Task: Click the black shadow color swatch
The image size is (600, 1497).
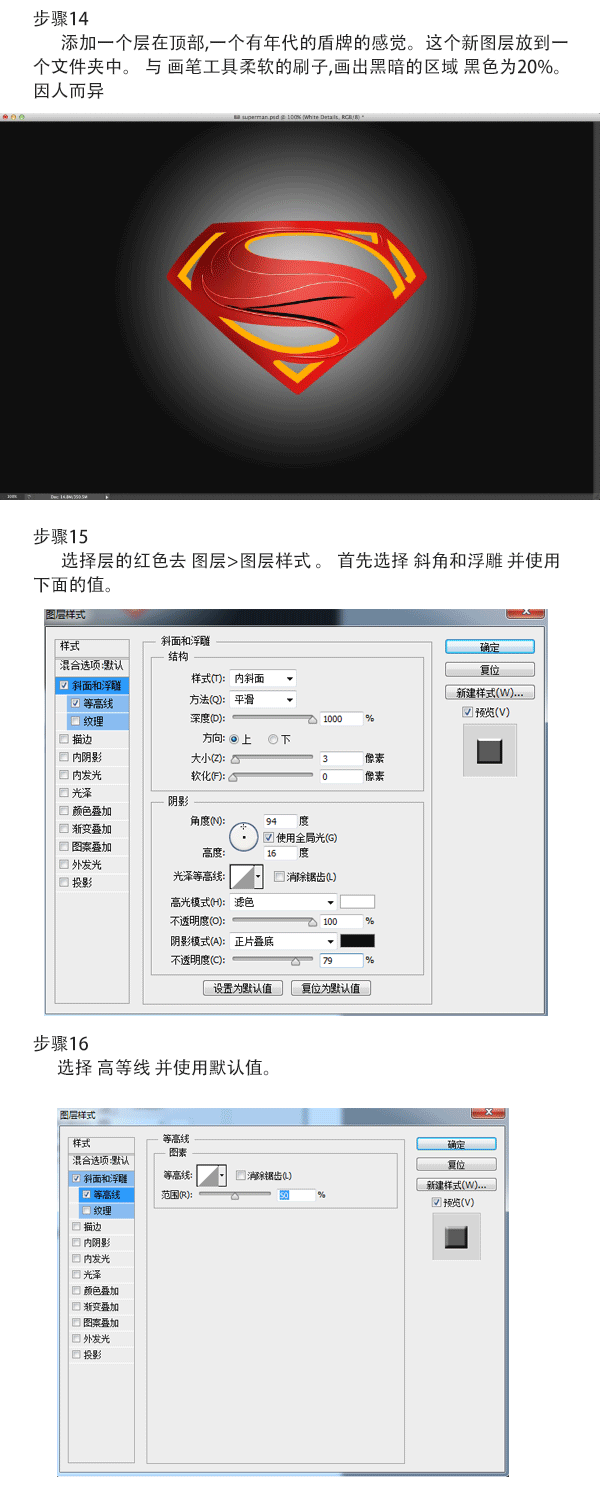Action: (357, 941)
